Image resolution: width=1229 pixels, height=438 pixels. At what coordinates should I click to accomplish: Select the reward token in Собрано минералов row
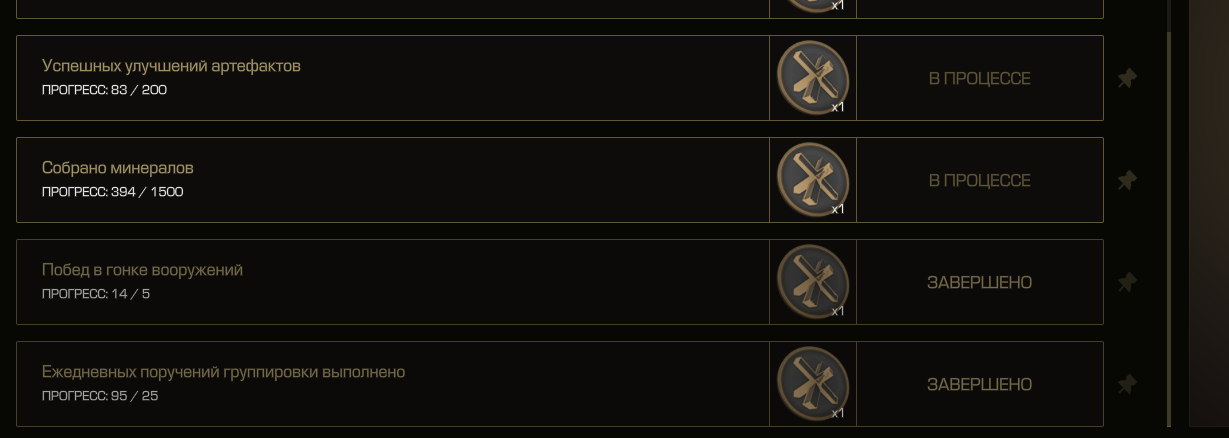813,180
